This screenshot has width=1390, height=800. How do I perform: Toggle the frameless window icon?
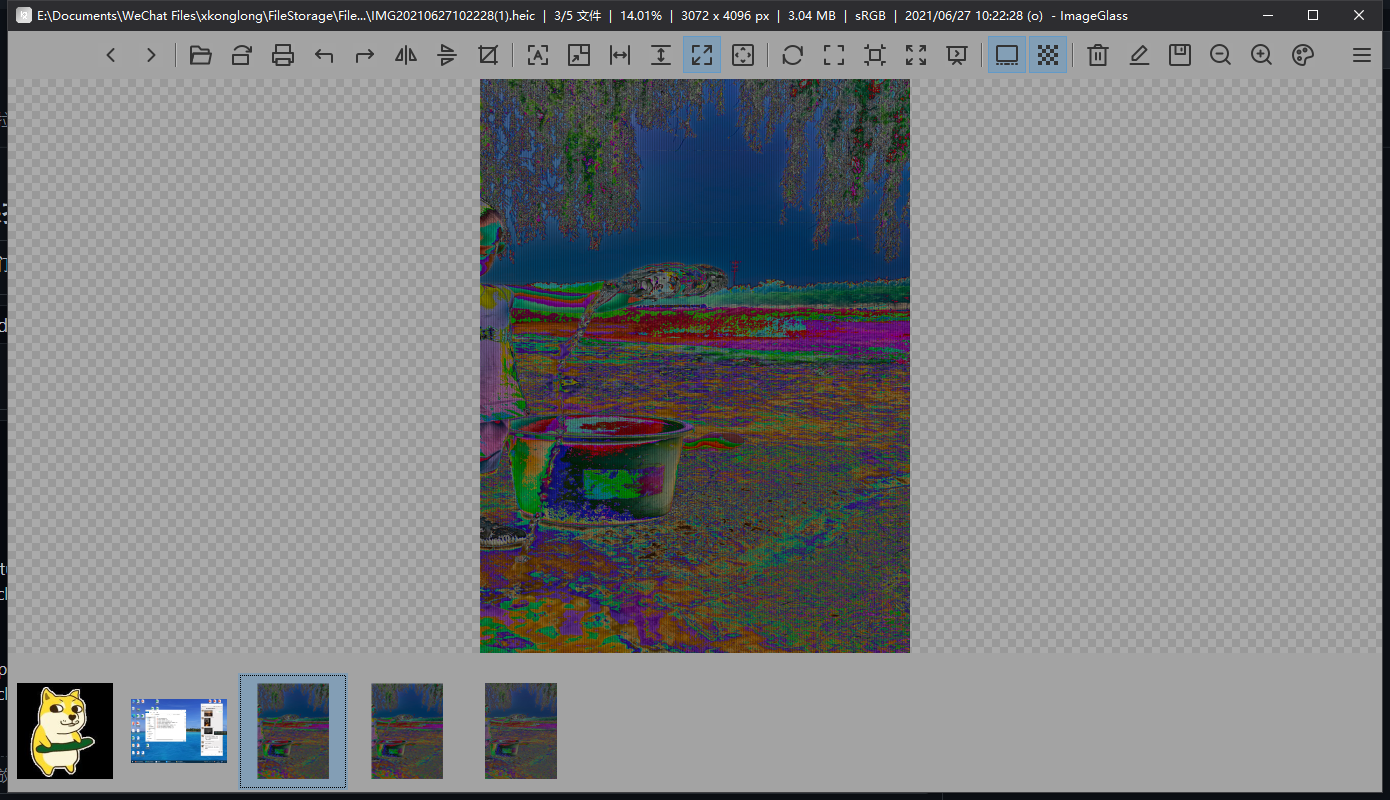click(875, 55)
